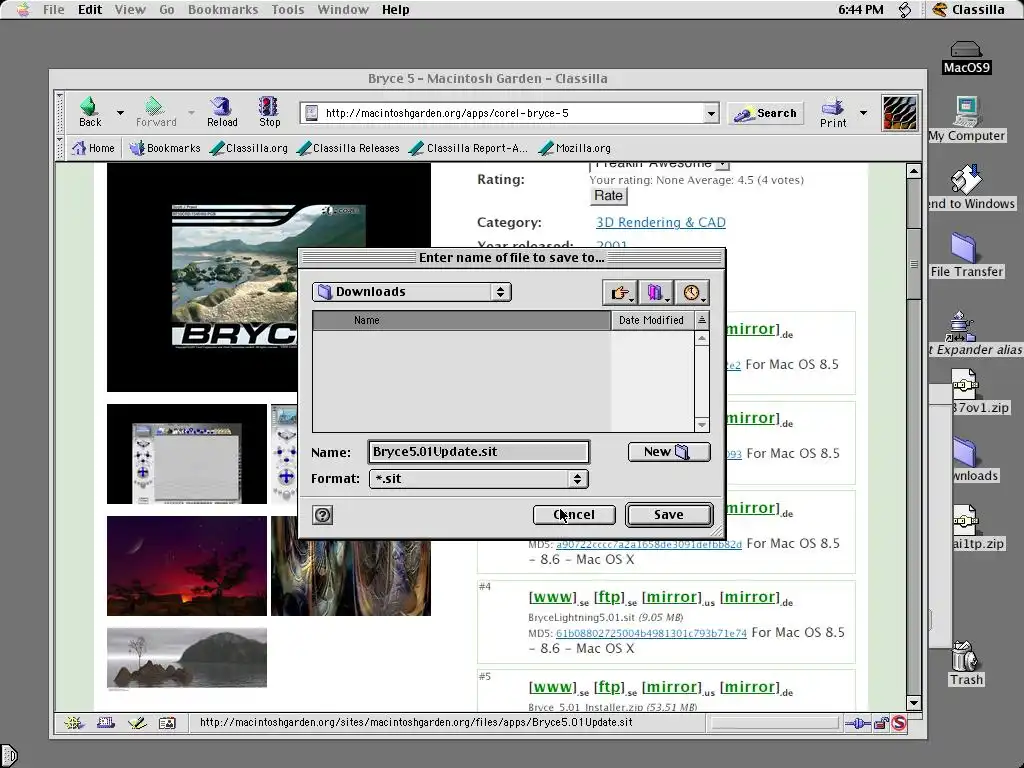Click the Name field containing Bryce5.01Update.sit
Viewport: 1024px width, 768px height.
[x=479, y=452]
